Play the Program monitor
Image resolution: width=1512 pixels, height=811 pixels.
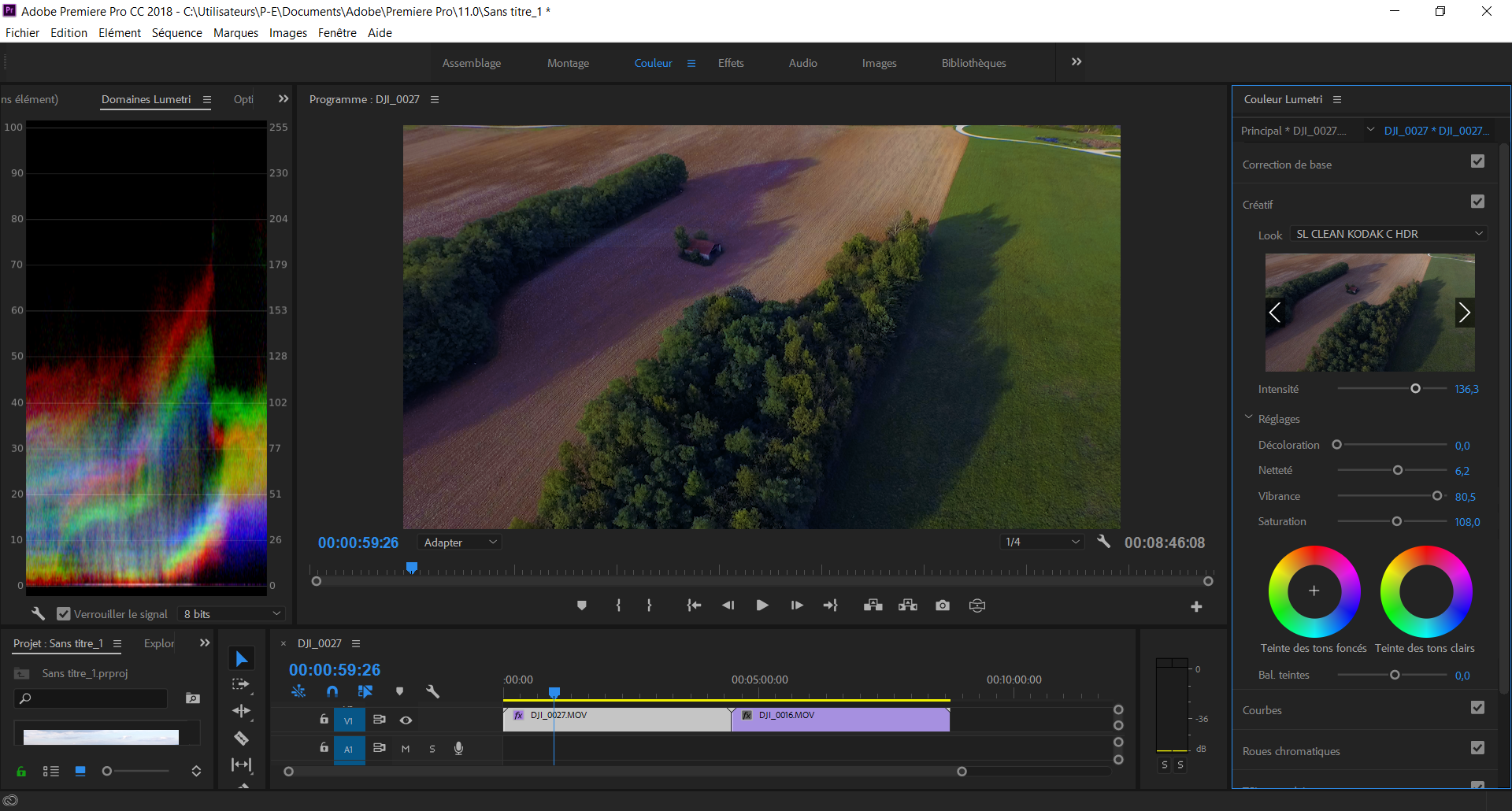762,605
